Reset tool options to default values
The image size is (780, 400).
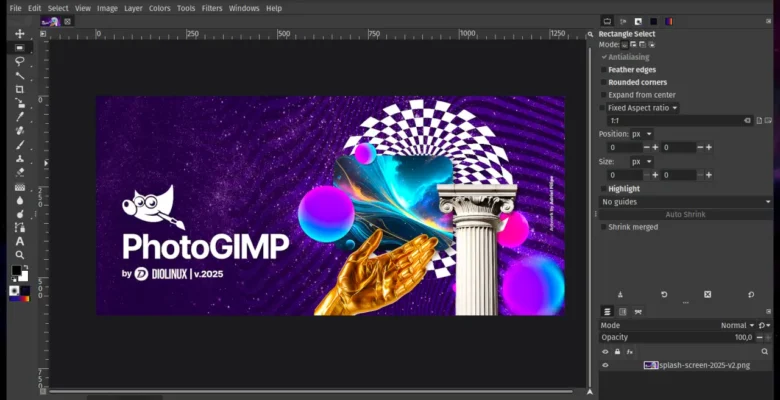pyautogui.click(x=751, y=295)
